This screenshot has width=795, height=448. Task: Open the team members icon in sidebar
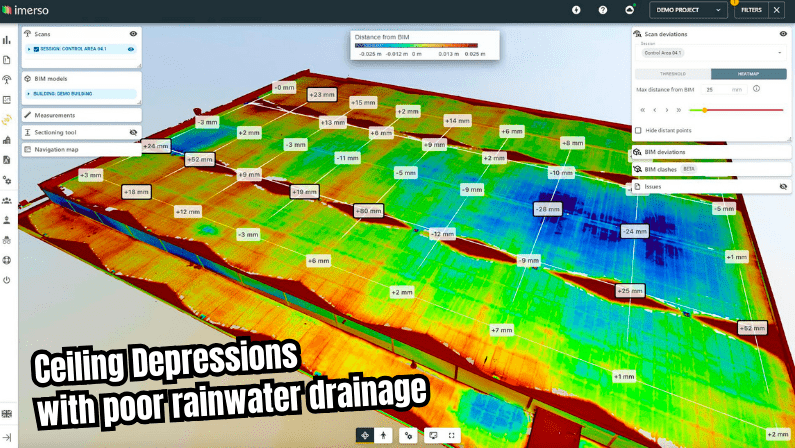[7, 200]
